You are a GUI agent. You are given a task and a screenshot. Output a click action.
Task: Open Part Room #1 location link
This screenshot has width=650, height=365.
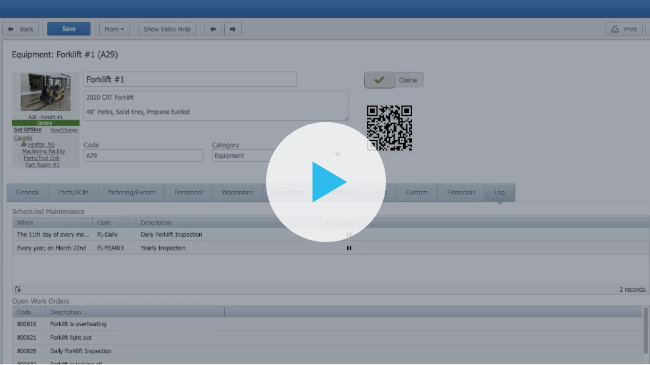point(42,165)
